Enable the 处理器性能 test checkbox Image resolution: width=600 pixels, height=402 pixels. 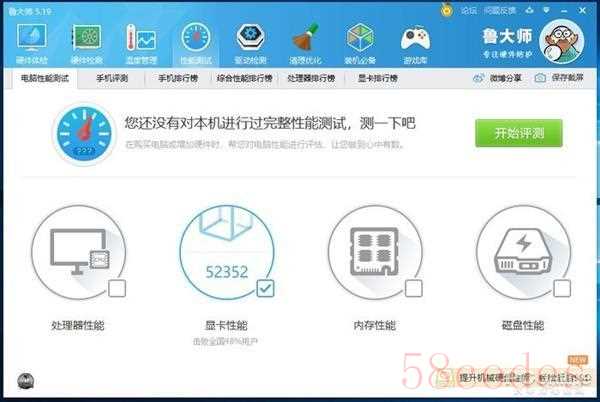[117, 288]
